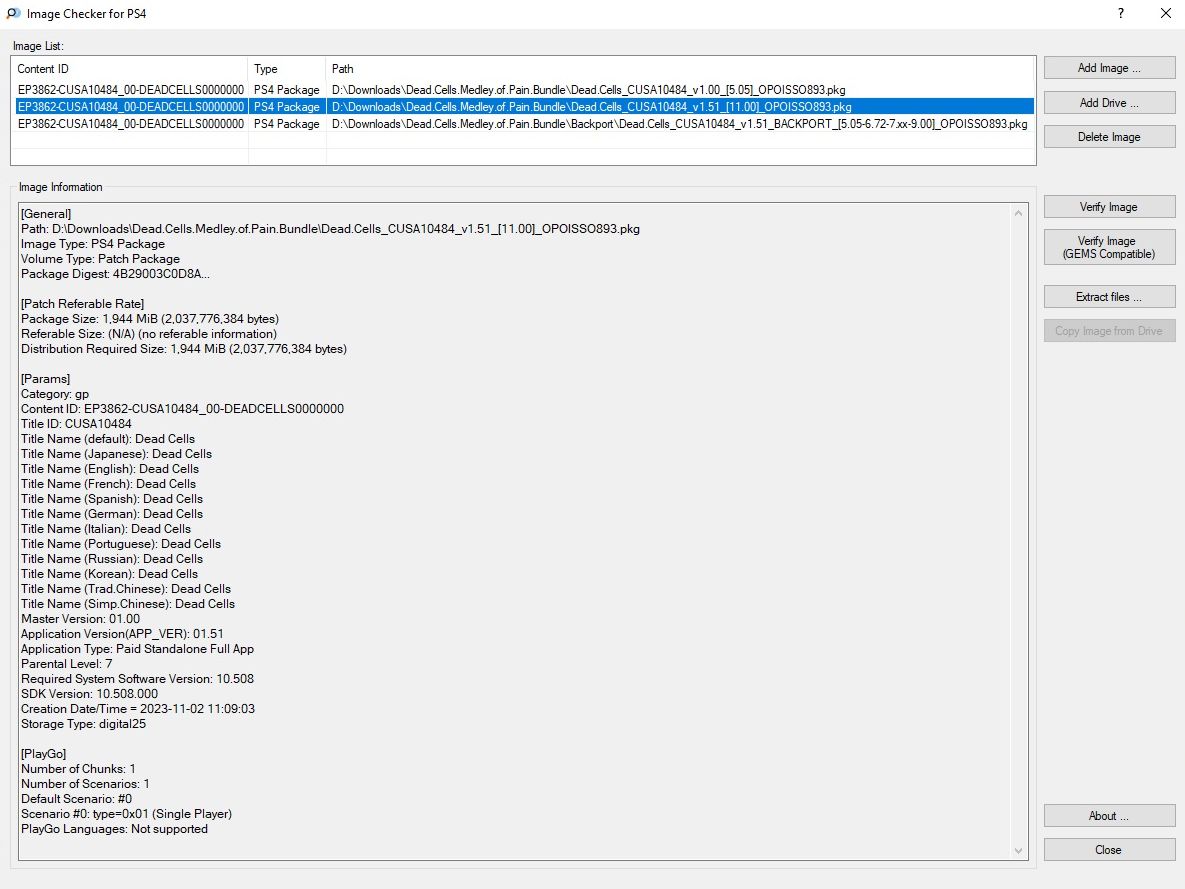Click the Category: gp line
Viewport: 1185px width, 889px height.
coord(55,394)
